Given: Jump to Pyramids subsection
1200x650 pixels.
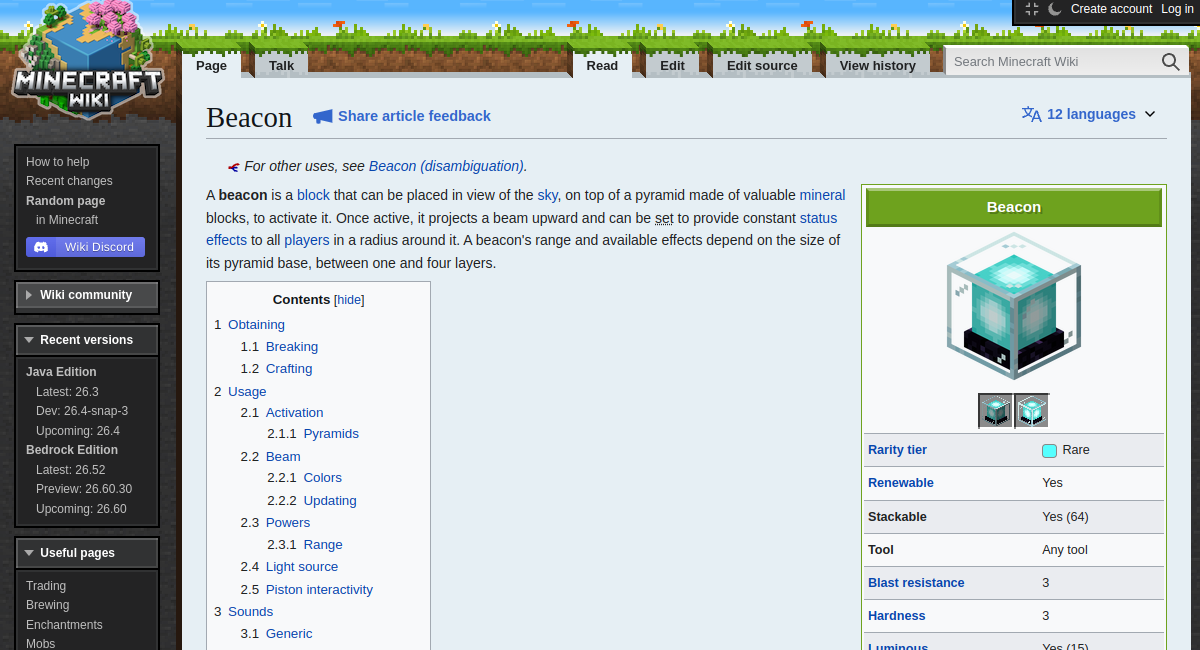Looking at the screenshot, I should tap(331, 434).
